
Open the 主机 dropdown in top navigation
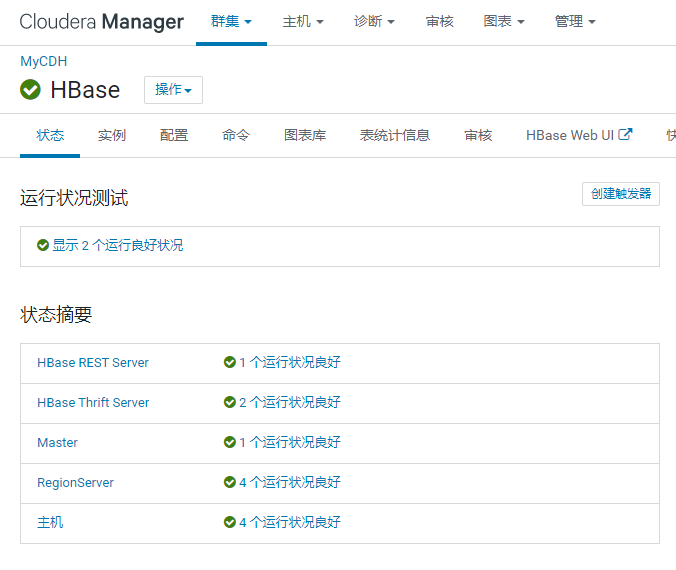point(303,21)
